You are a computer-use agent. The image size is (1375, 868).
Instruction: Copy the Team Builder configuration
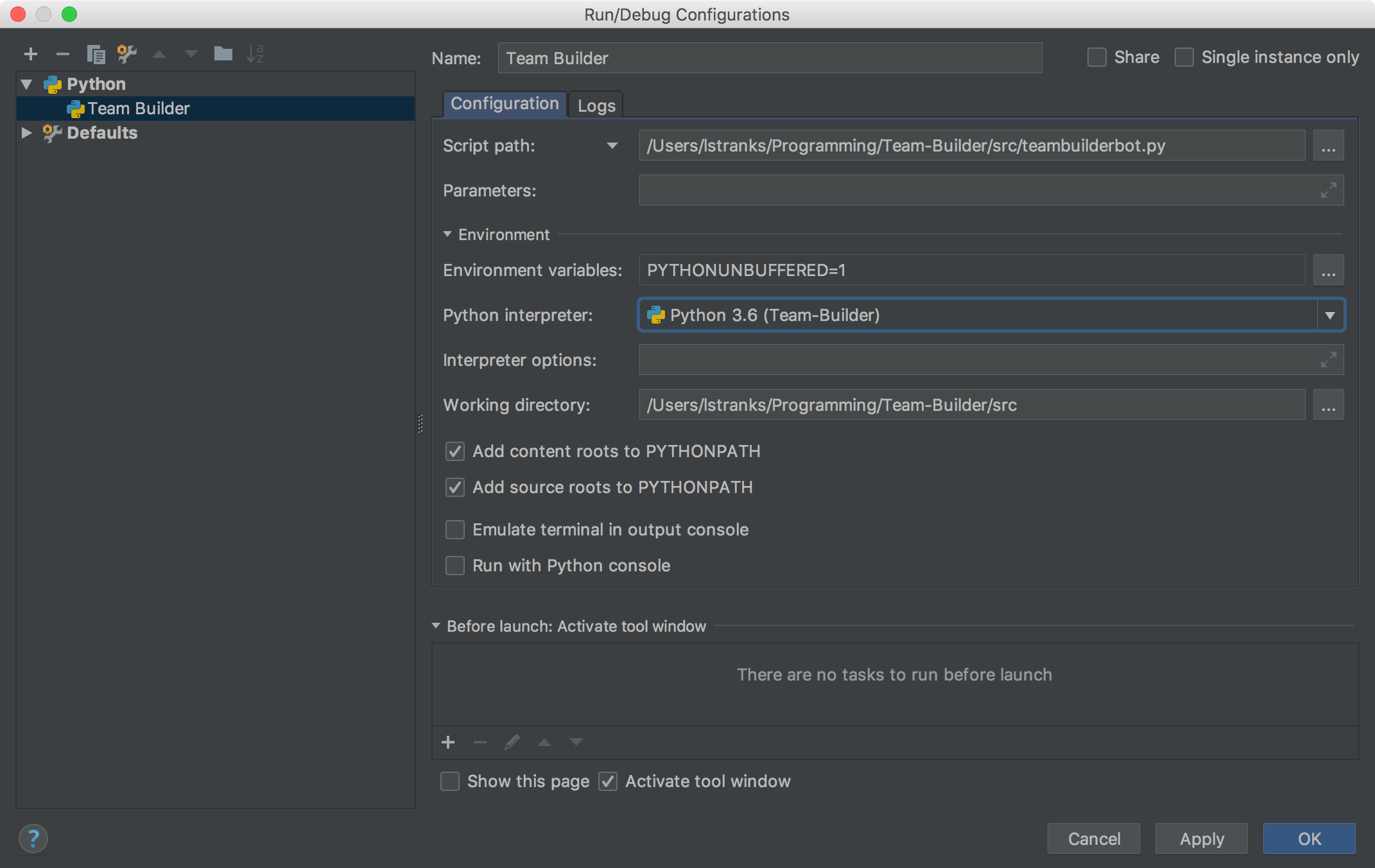coord(96,54)
